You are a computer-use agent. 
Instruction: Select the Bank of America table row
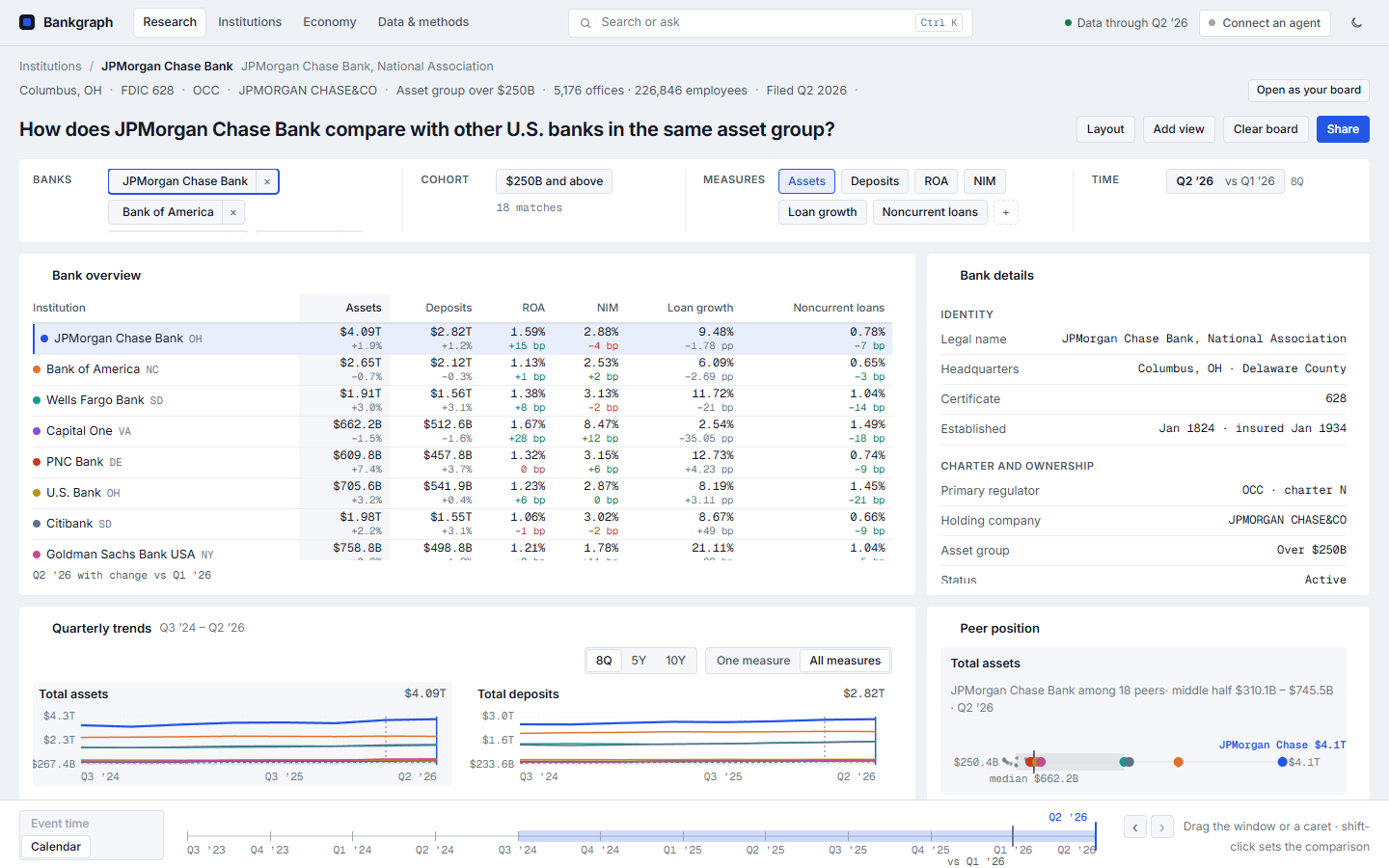pyautogui.click(x=462, y=369)
